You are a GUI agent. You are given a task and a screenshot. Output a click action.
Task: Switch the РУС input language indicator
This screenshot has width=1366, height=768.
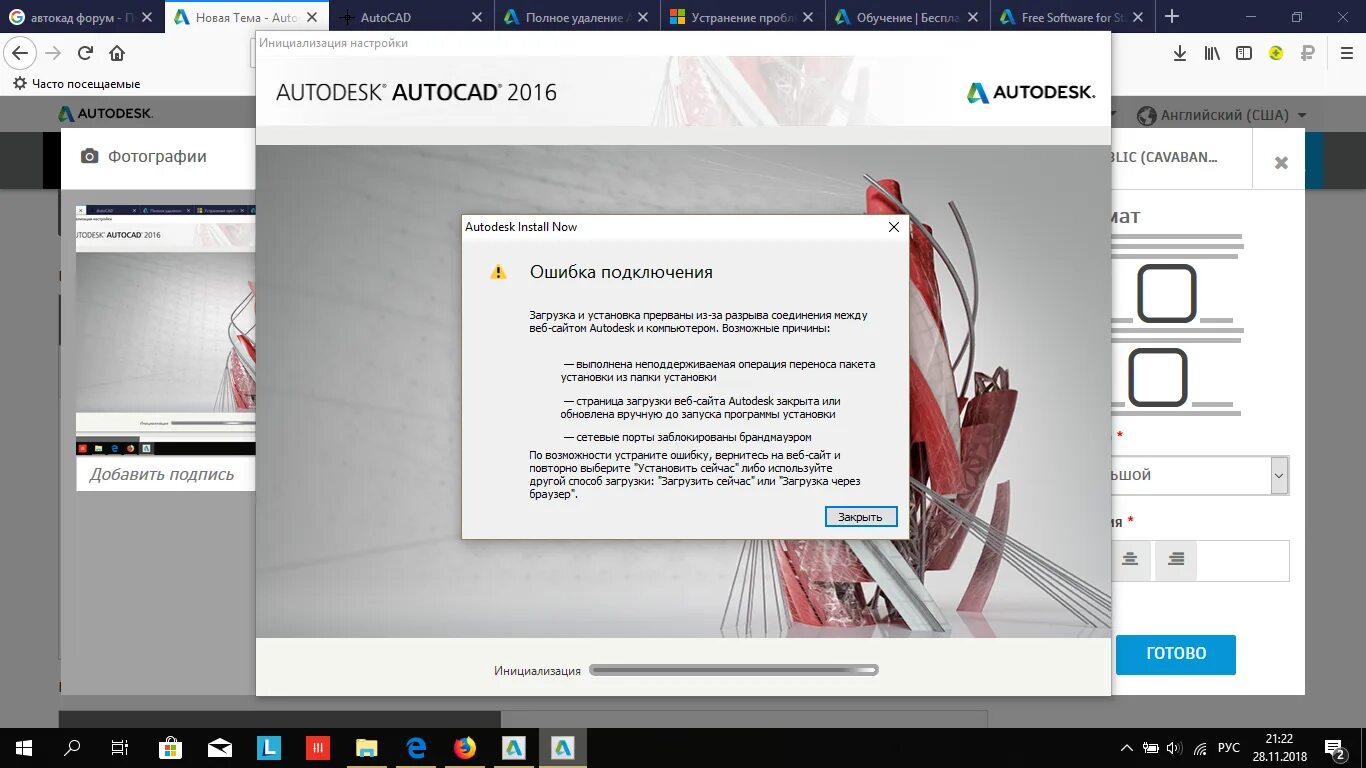(1229, 748)
